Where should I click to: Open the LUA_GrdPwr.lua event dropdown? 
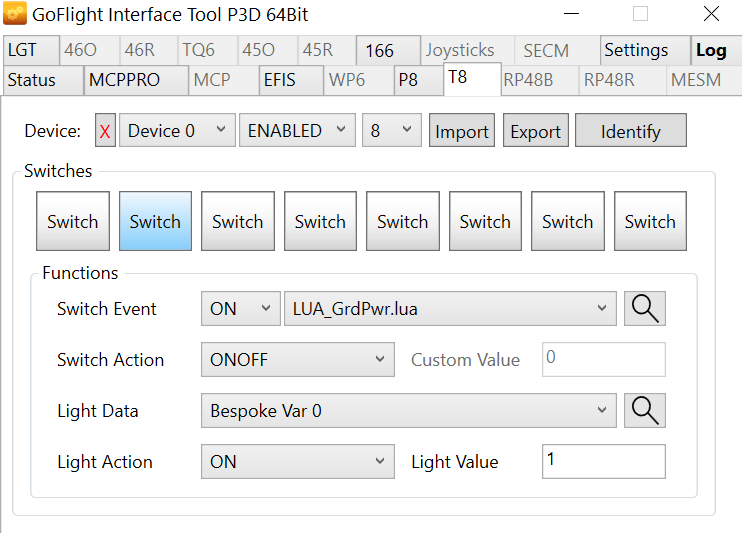point(450,309)
